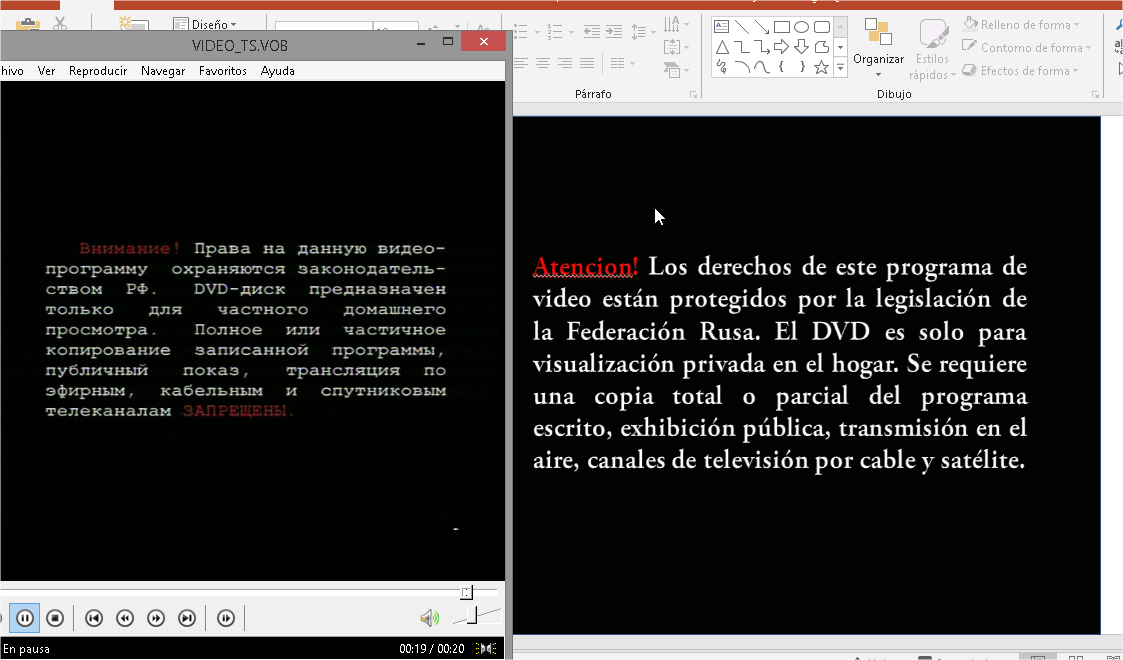Open the Reproducir menu
The width and height of the screenshot is (1123, 660).
coord(98,71)
